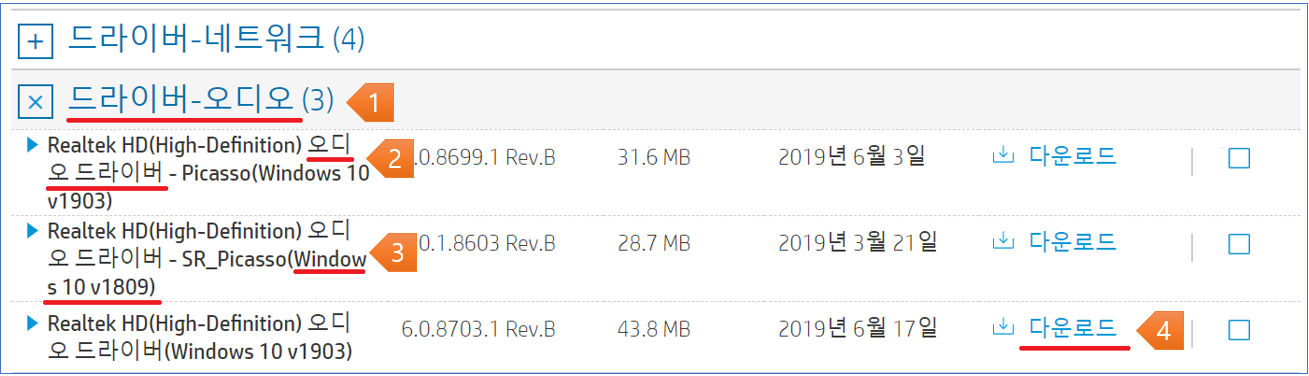Check the box for the 28.7 MB driver
Image resolution: width=1309 pixels, height=376 pixels.
tap(1238, 244)
